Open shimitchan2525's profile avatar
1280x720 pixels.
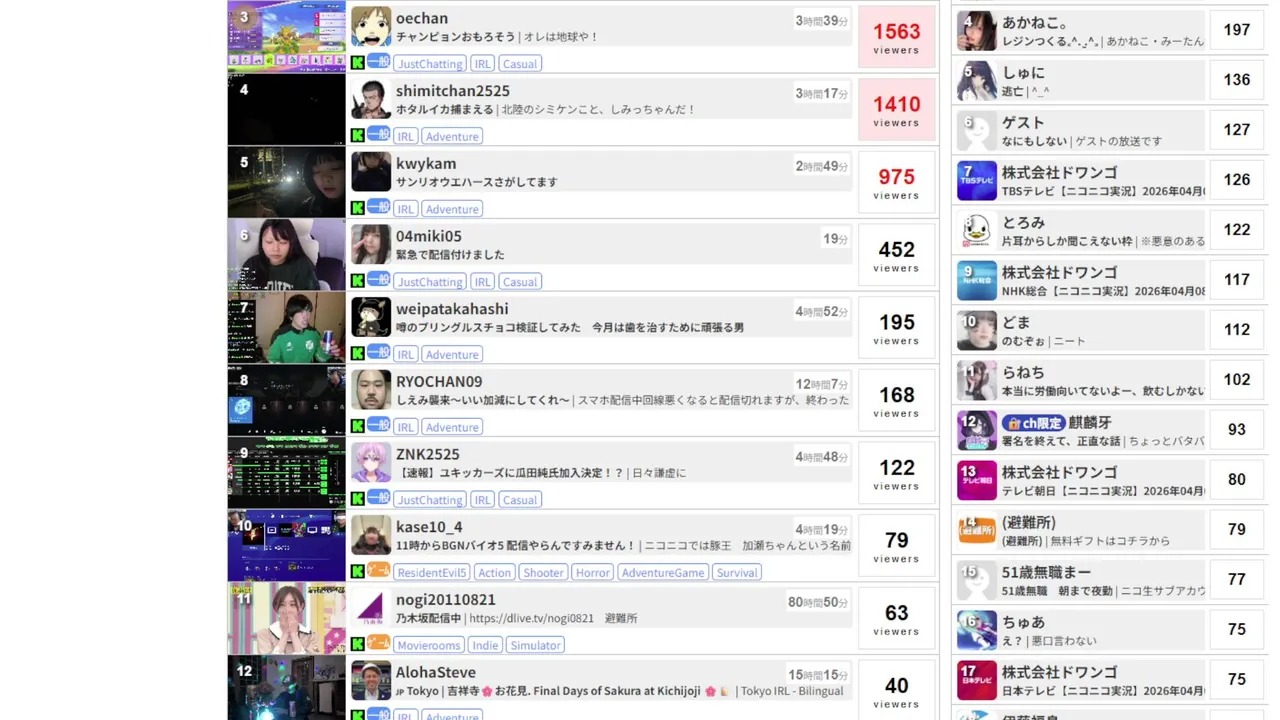371,99
